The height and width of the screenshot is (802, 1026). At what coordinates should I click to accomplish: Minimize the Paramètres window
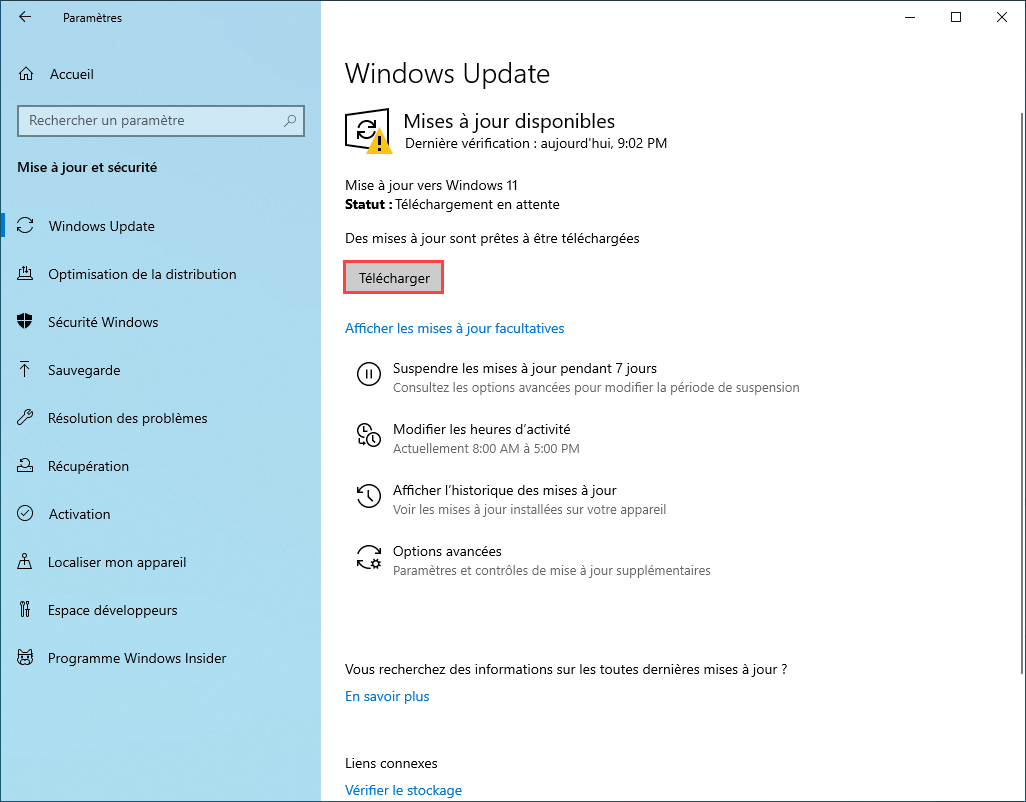[910, 17]
